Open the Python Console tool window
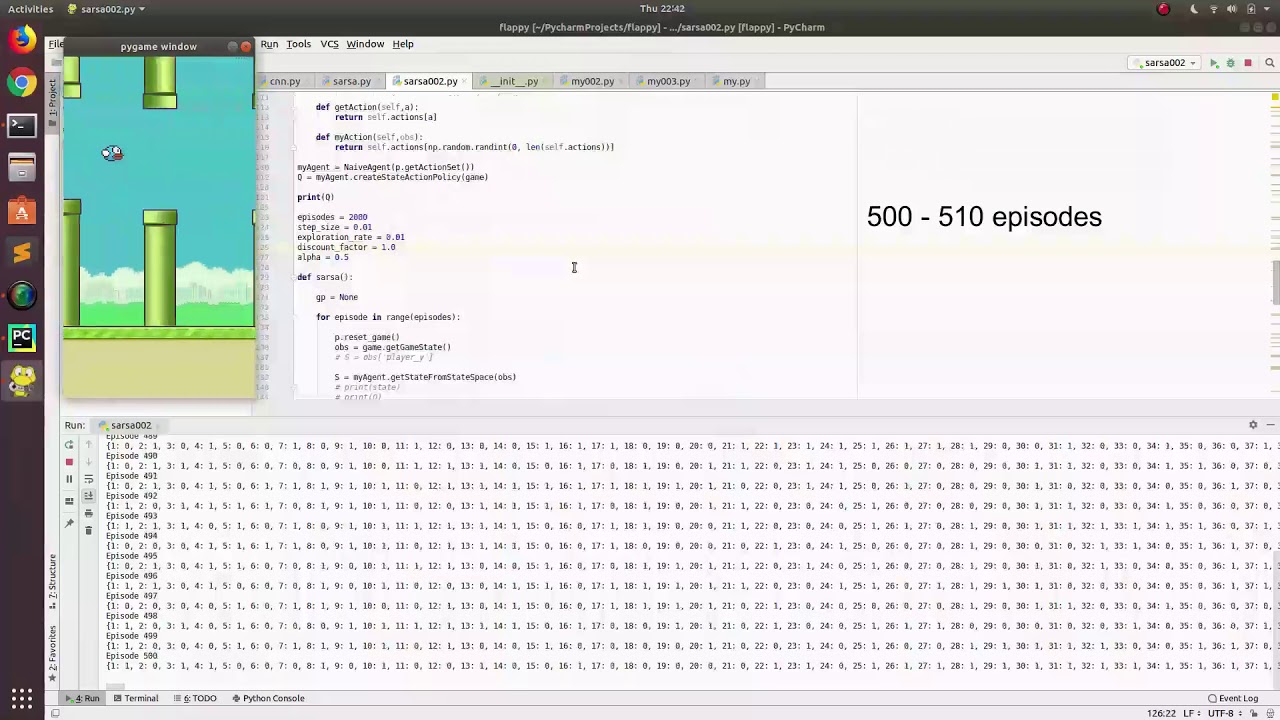 pos(267,698)
